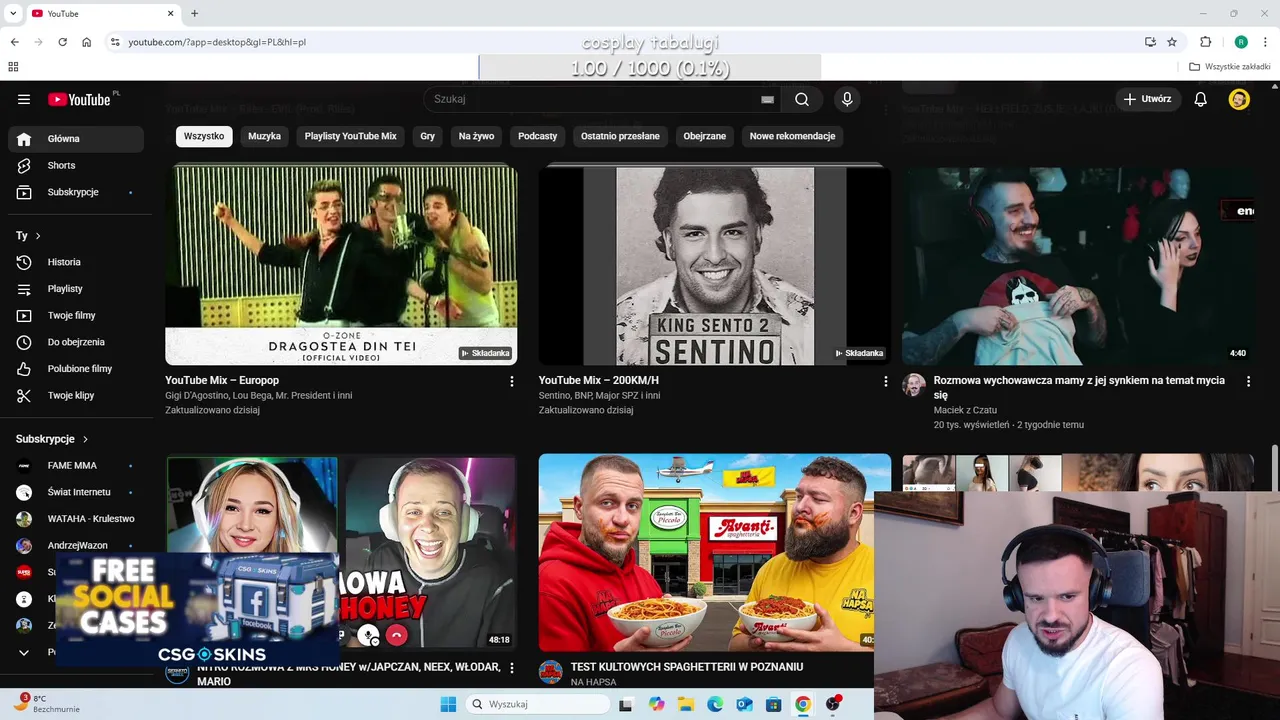Reload the page in Chrome
The width and height of the screenshot is (1280, 720).
[62, 42]
